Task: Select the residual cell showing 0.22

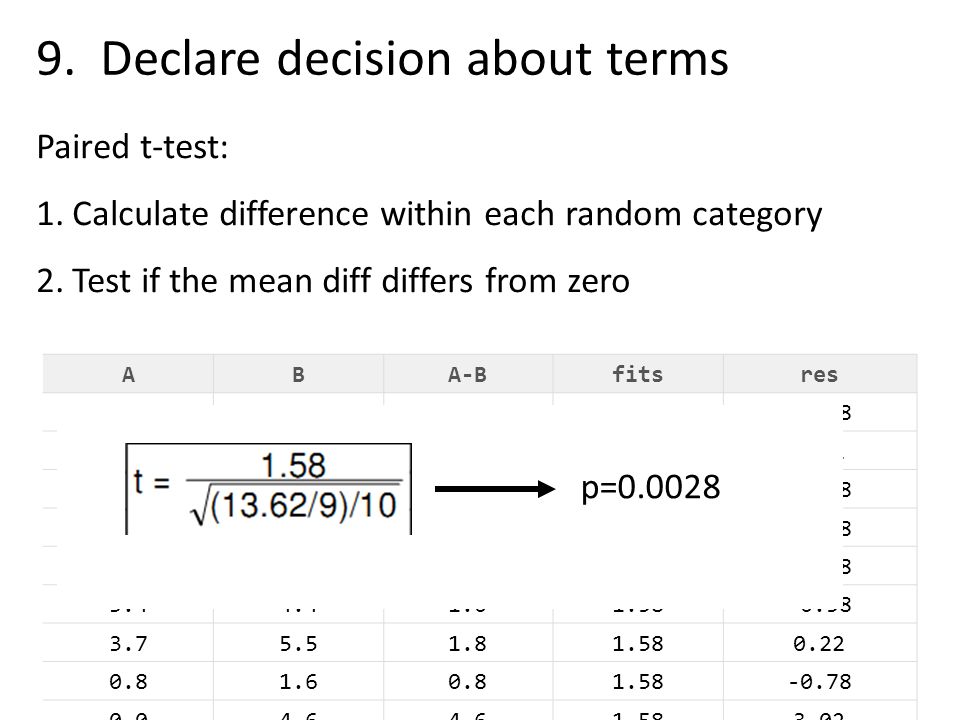Action: click(819, 643)
